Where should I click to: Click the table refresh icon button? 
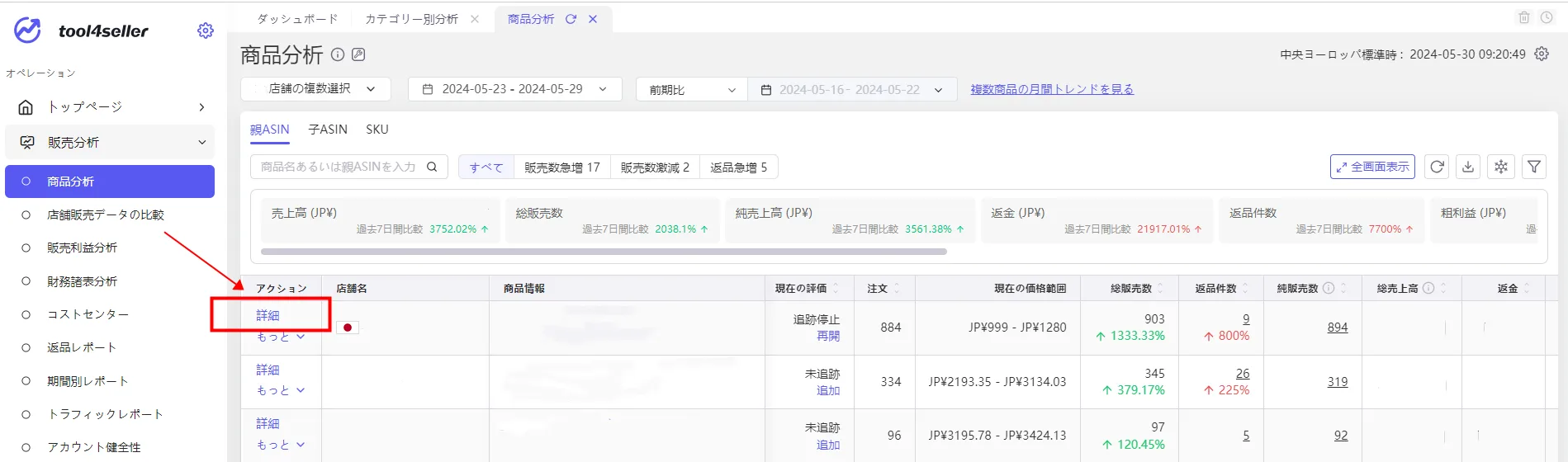(1437, 167)
